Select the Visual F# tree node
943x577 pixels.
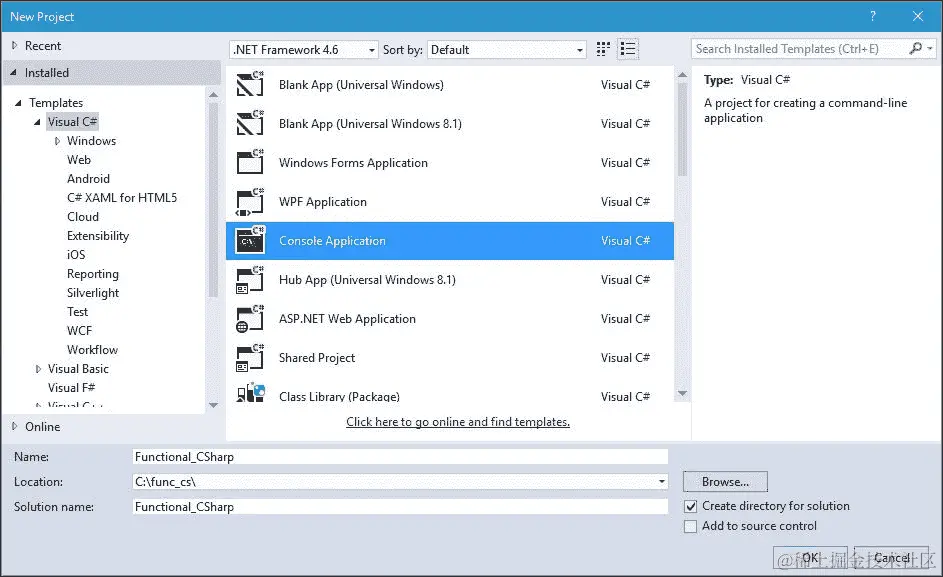[71, 387]
